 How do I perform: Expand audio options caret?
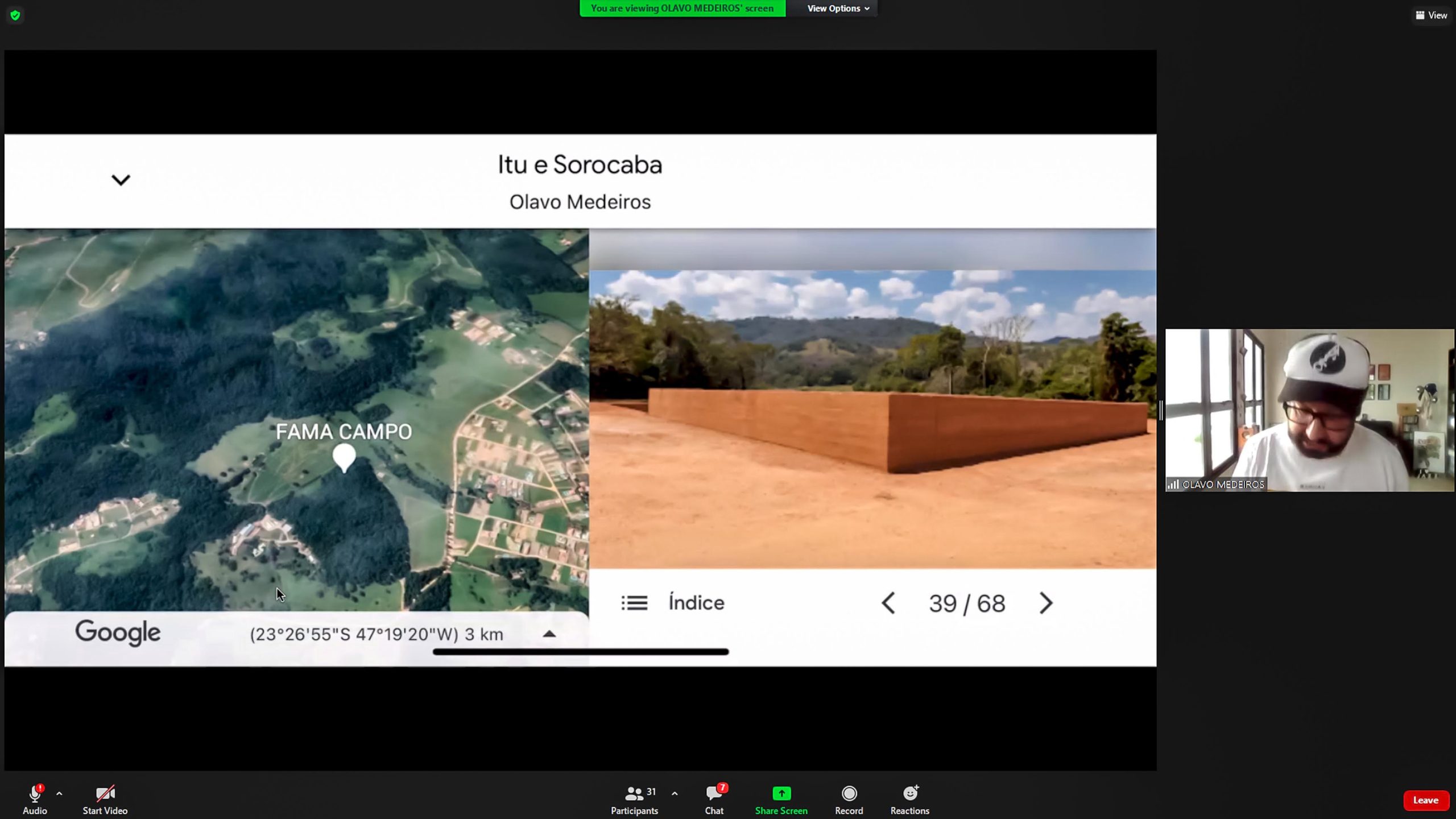[x=59, y=793]
